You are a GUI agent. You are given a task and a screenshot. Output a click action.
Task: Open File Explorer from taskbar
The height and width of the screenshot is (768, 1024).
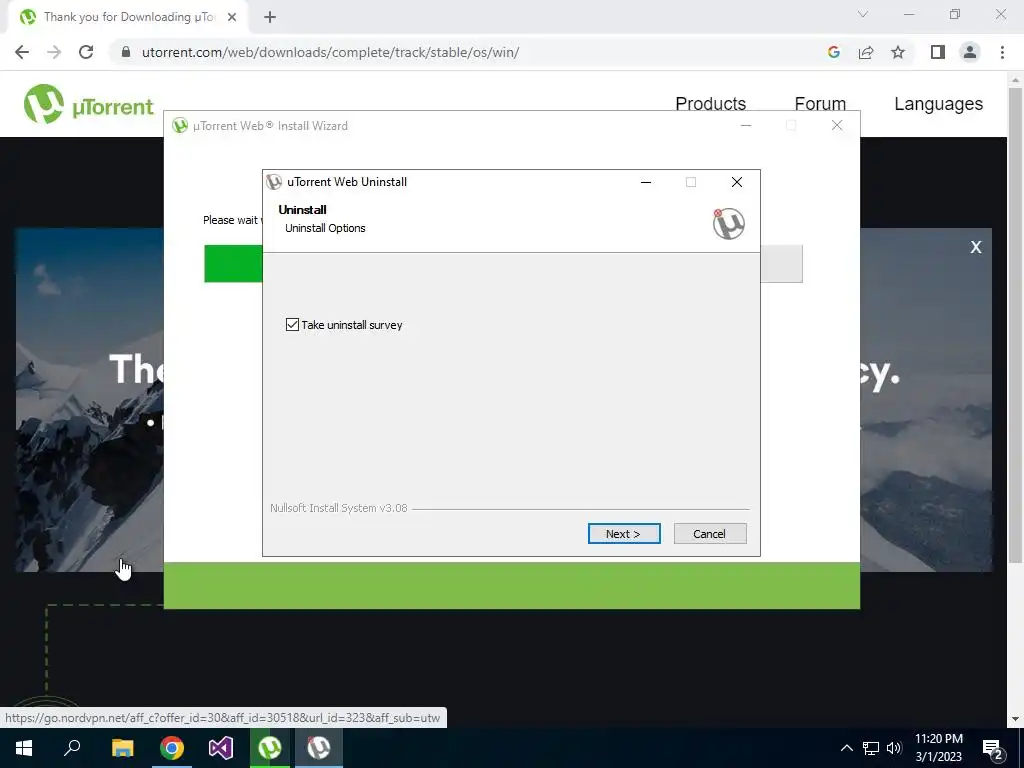point(122,748)
